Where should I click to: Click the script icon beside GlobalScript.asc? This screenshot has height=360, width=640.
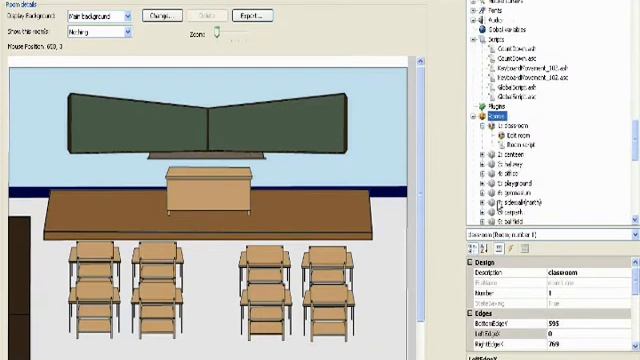coord(492,97)
